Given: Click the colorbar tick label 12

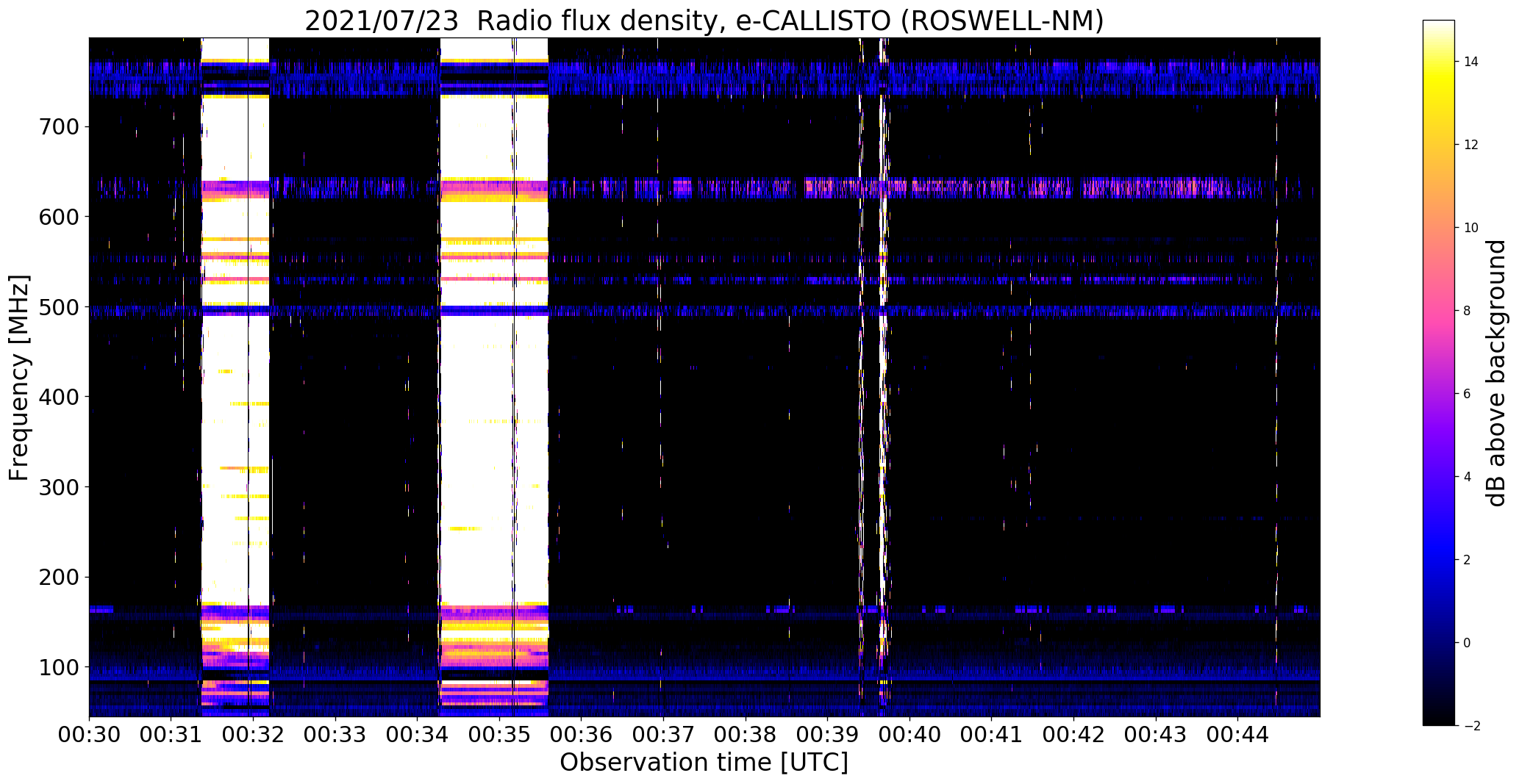Looking at the screenshot, I should point(1471,145).
